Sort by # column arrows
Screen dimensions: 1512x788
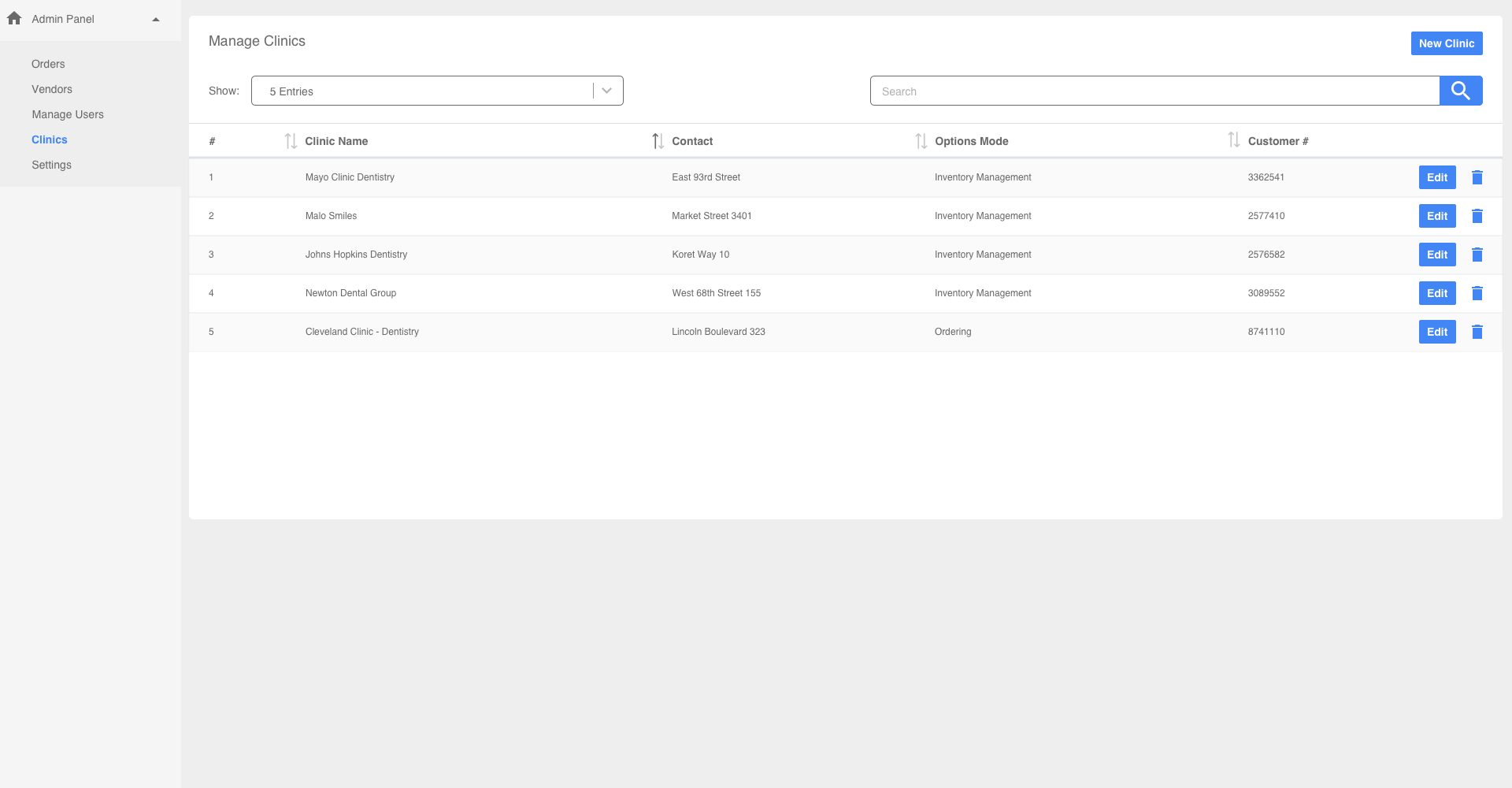(x=291, y=141)
